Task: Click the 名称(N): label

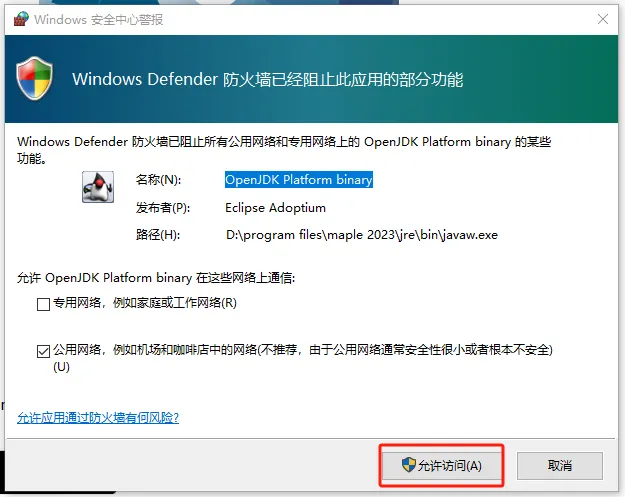Action: pyautogui.click(x=158, y=180)
